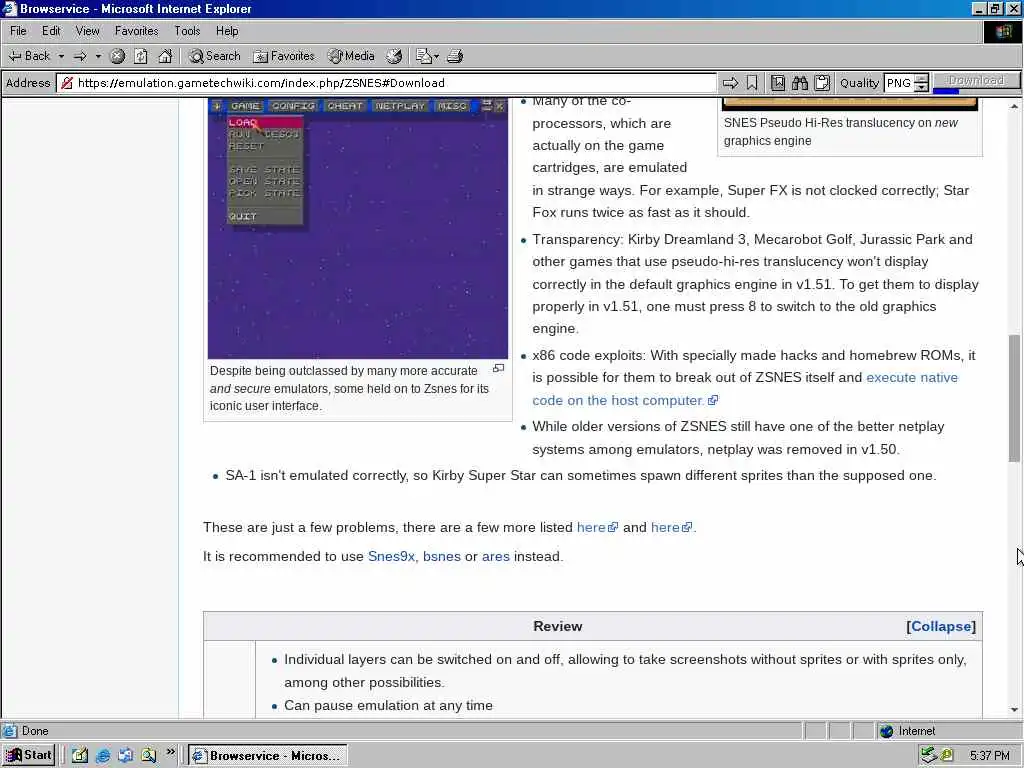Click the Outlook Express quick launch icon
1024x768 pixels.
point(125,756)
